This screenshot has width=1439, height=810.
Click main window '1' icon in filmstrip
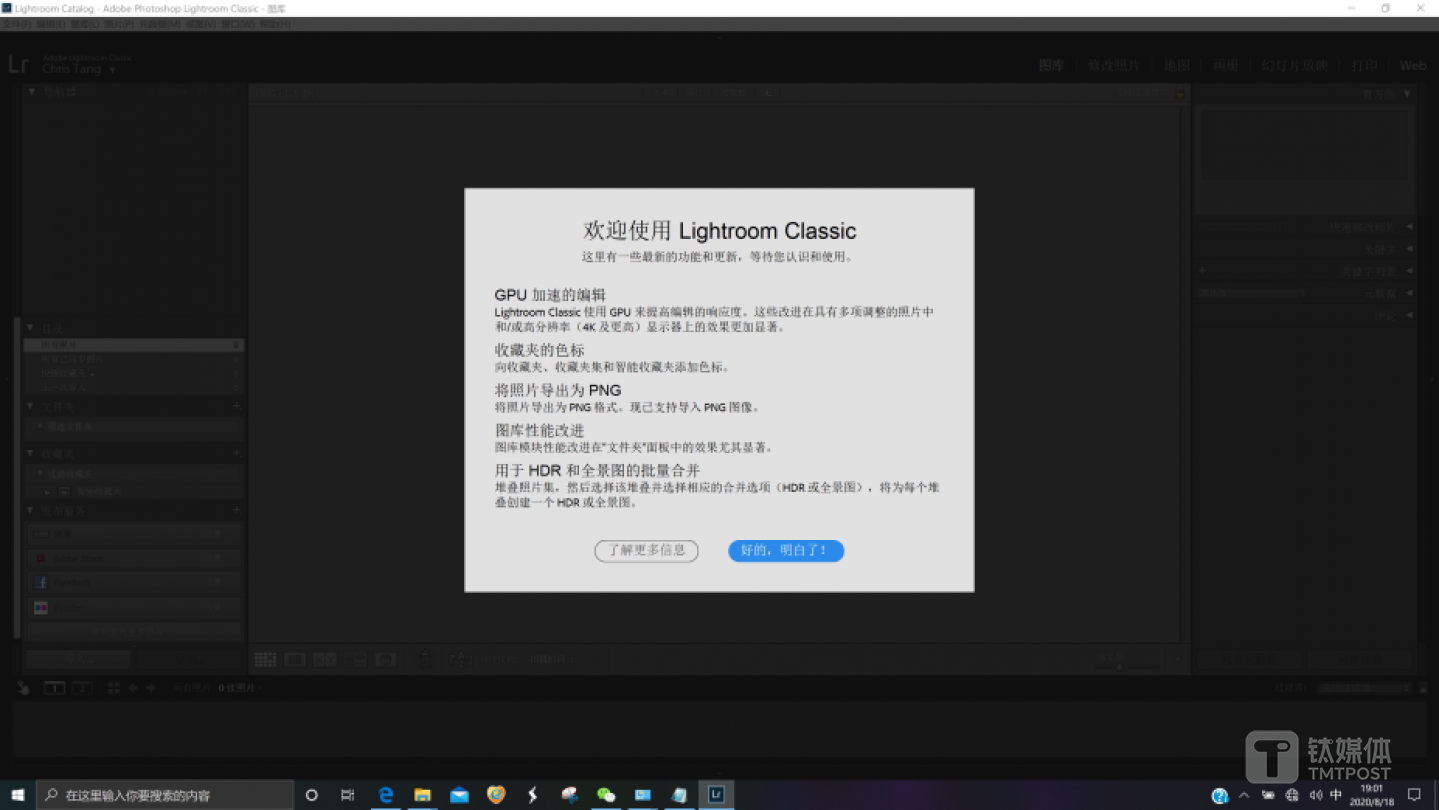tap(55, 688)
